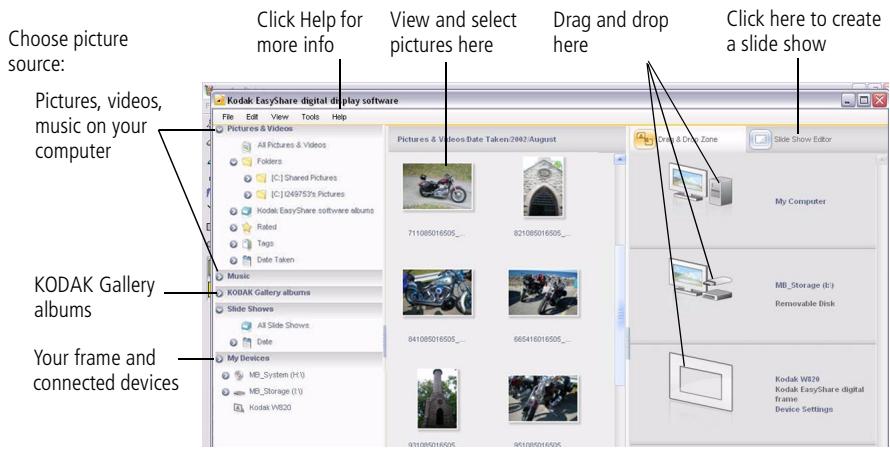This screenshot has width=890, height=449.
Task: Collapse the My Devices section
Action: (x=220, y=359)
